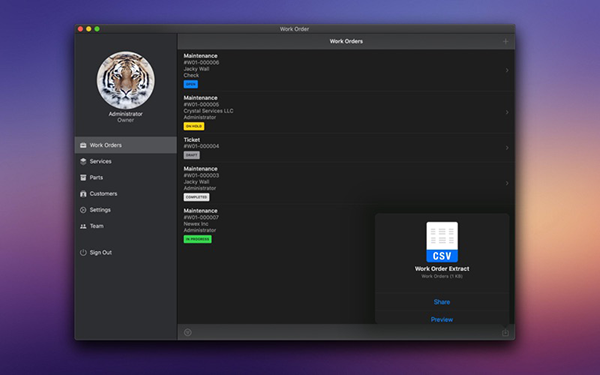Click the ON HOLD status badge
This screenshot has height=375, width=600.
click(x=194, y=126)
